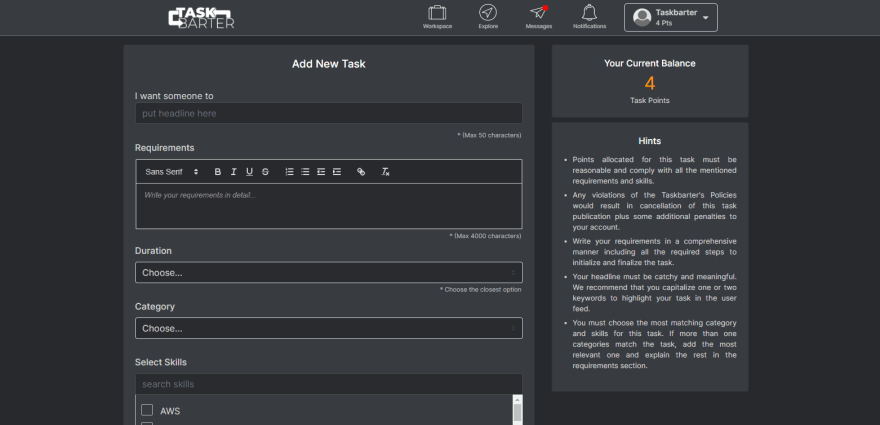Image resolution: width=880 pixels, height=425 pixels.
Task: Check the AWS skill checkbox
Action: (147, 410)
